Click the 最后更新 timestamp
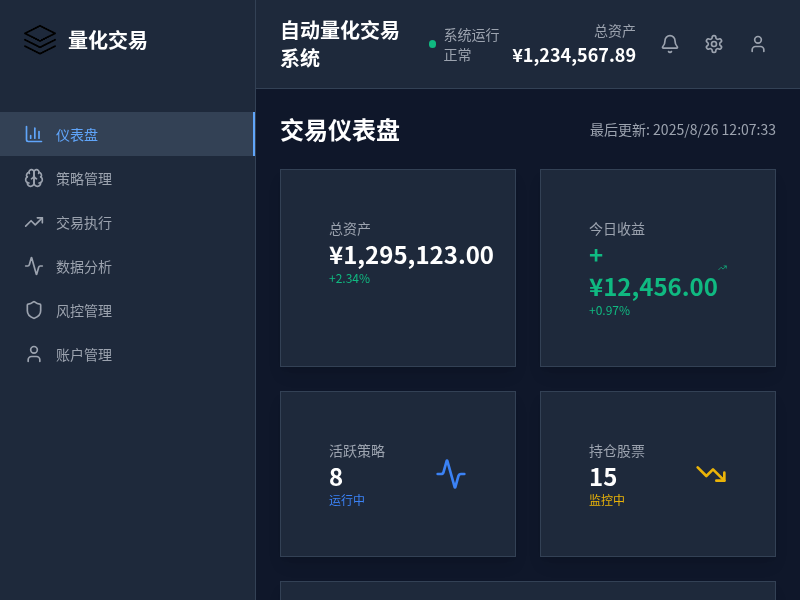The height and width of the screenshot is (600, 800). (x=683, y=130)
